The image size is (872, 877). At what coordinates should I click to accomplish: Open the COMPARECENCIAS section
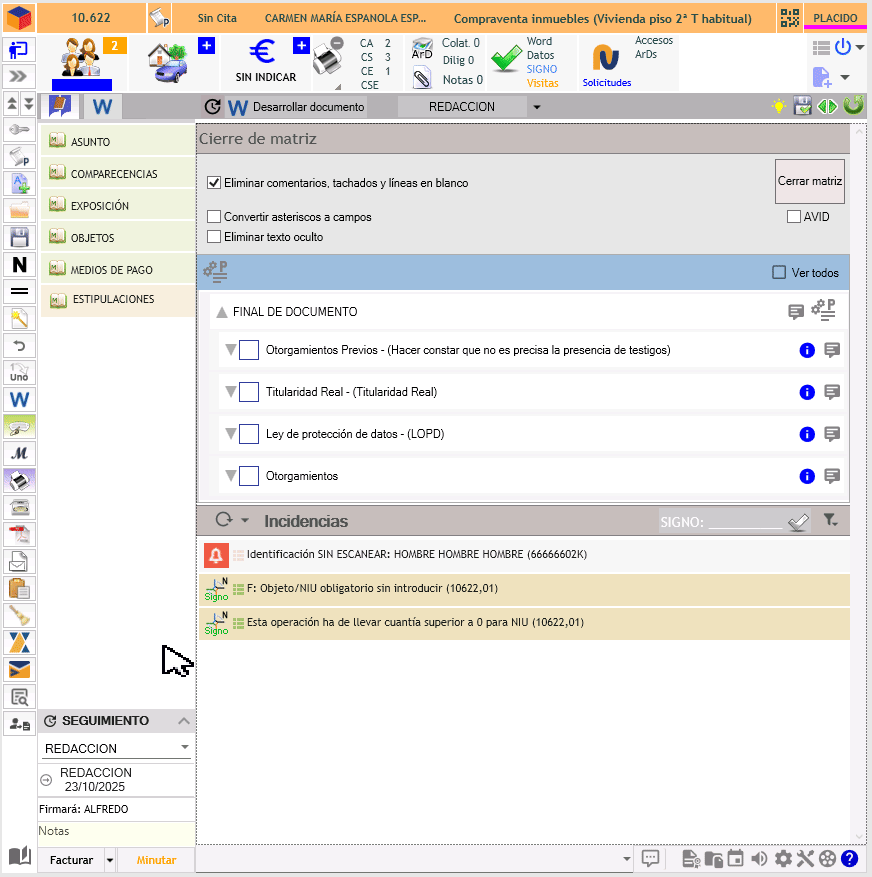tap(114, 174)
